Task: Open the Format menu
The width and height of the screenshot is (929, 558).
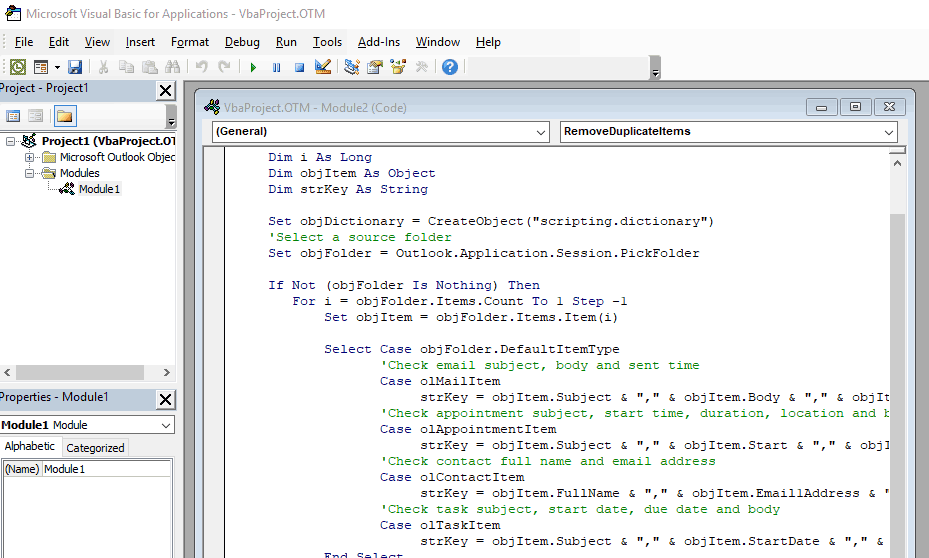Action: point(190,42)
